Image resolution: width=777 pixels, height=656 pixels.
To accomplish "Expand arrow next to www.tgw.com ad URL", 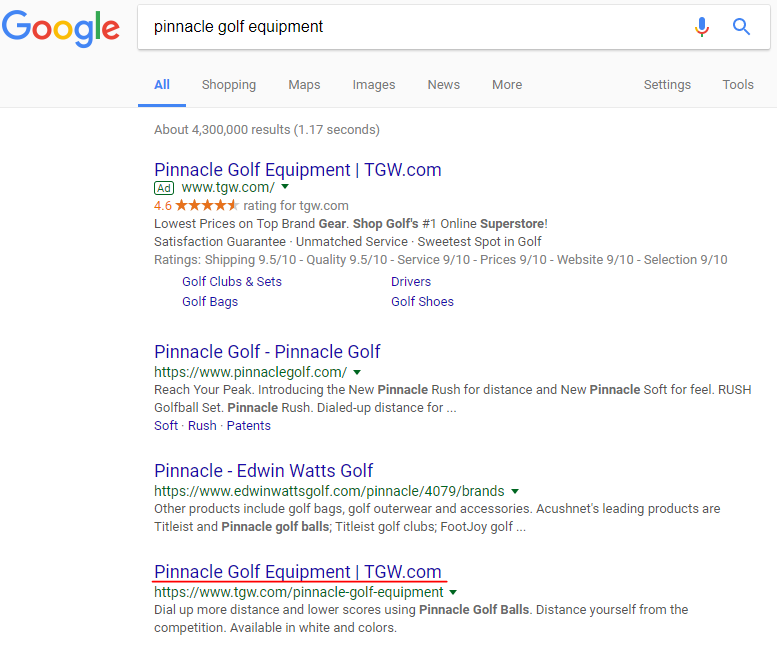I will point(285,187).
